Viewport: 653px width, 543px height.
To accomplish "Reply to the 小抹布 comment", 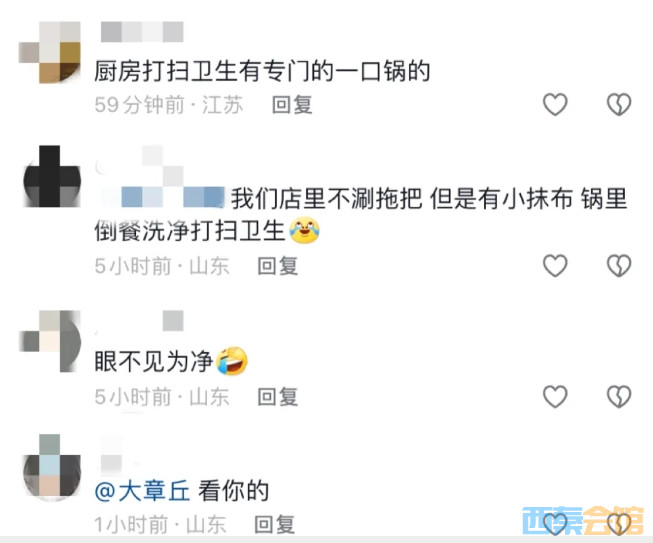I will pos(277,266).
